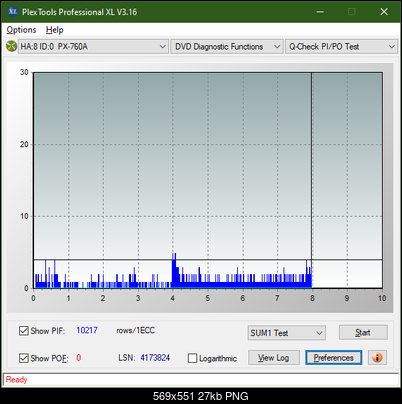Click the View Log button

(x=274, y=358)
